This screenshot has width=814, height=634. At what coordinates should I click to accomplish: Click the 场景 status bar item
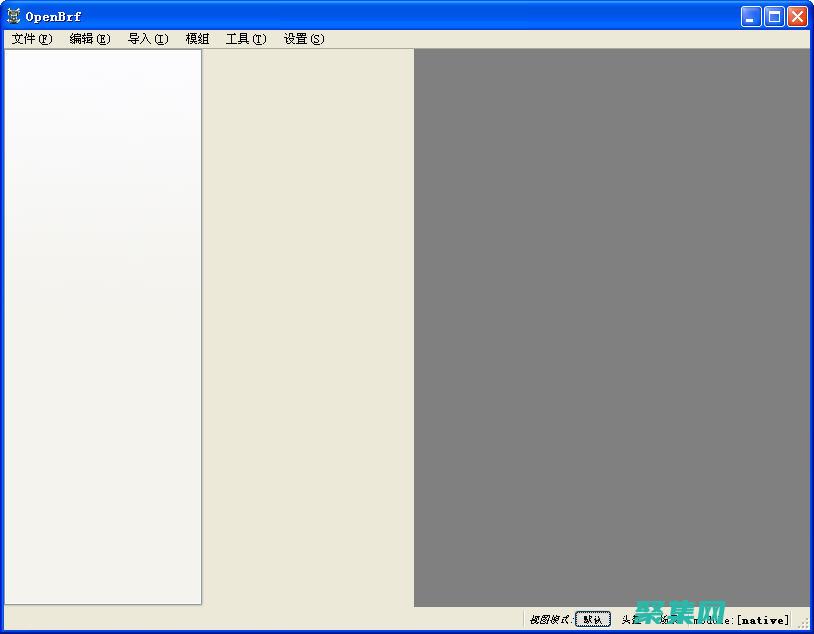(669, 618)
